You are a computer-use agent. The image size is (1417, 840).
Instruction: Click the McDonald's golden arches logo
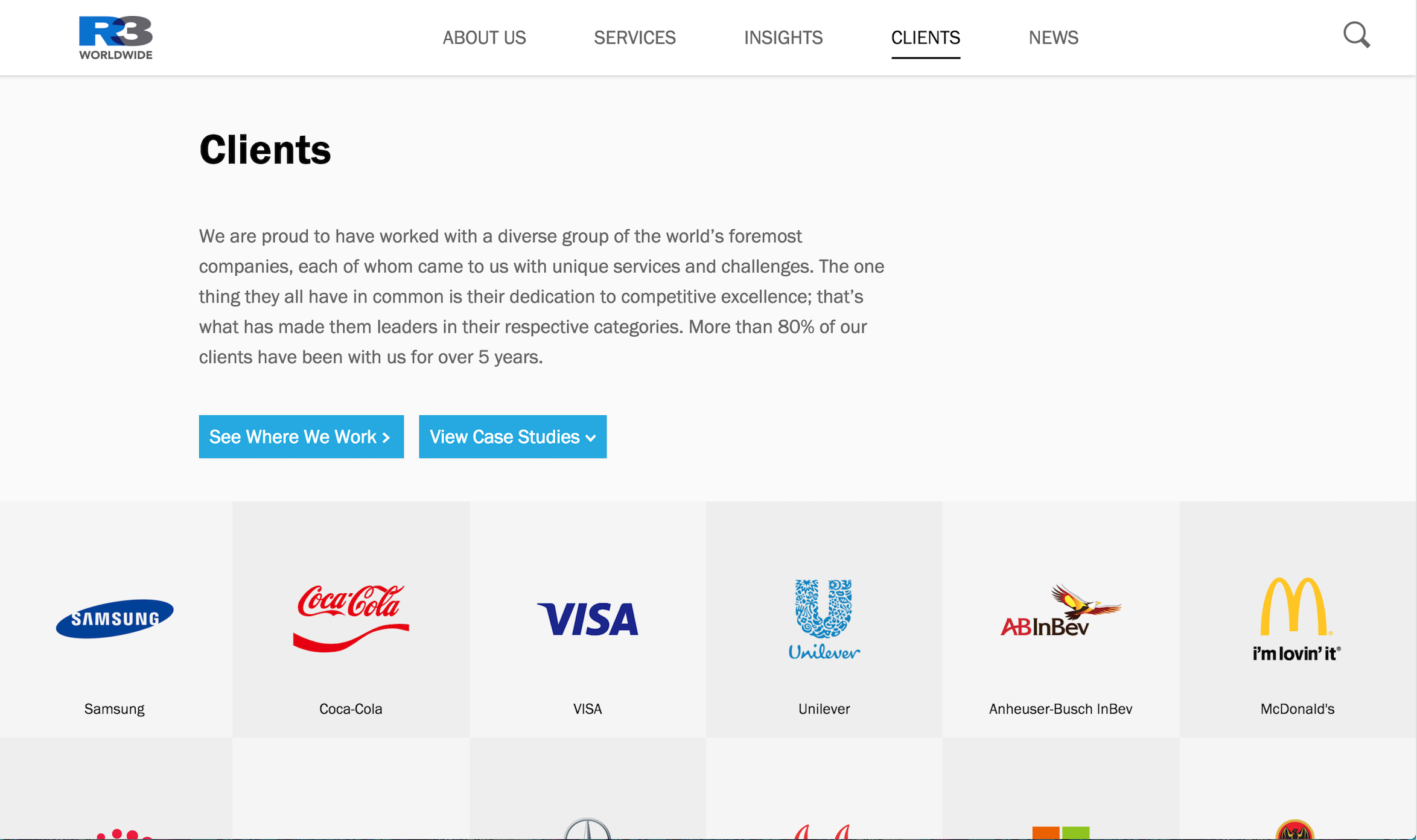pyautogui.click(x=1297, y=619)
